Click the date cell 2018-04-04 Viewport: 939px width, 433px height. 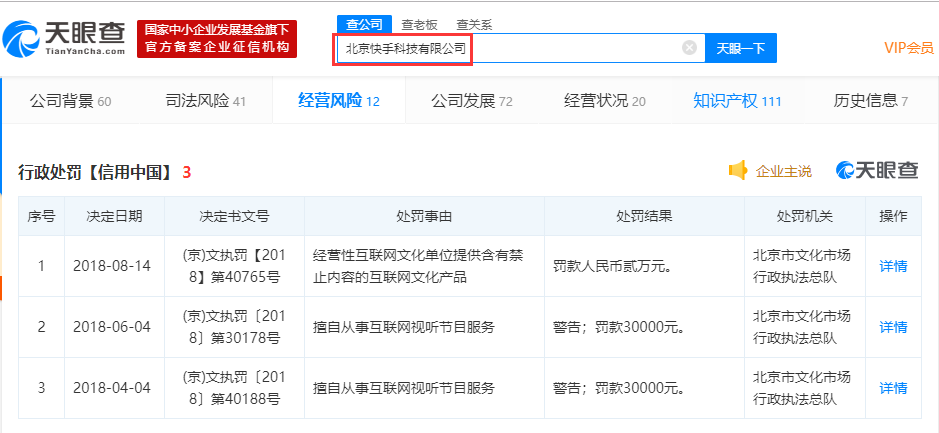pyautogui.click(x=112, y=388)
